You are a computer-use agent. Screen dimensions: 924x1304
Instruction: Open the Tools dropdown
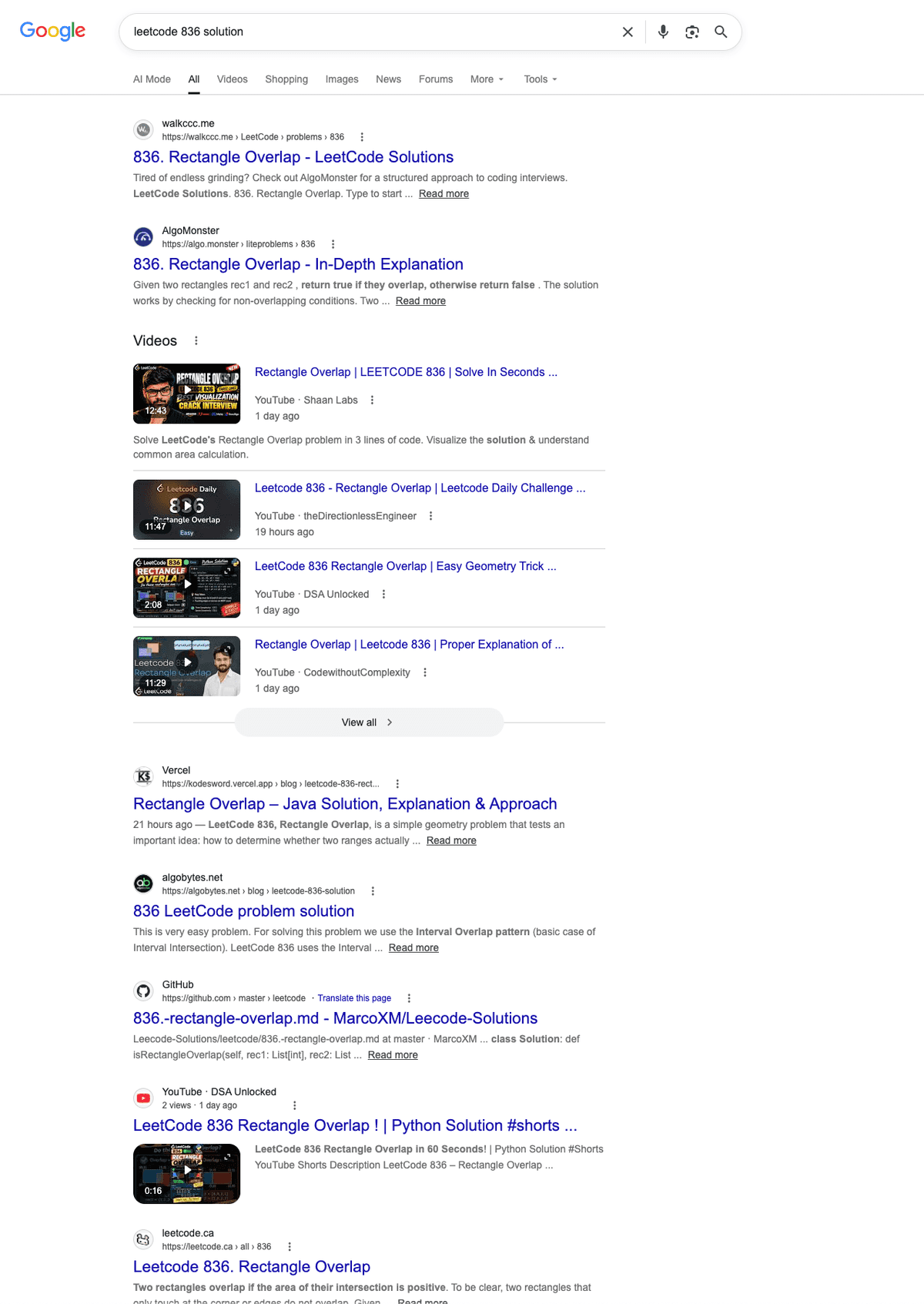pyautogui.click(x=541, y=79)
